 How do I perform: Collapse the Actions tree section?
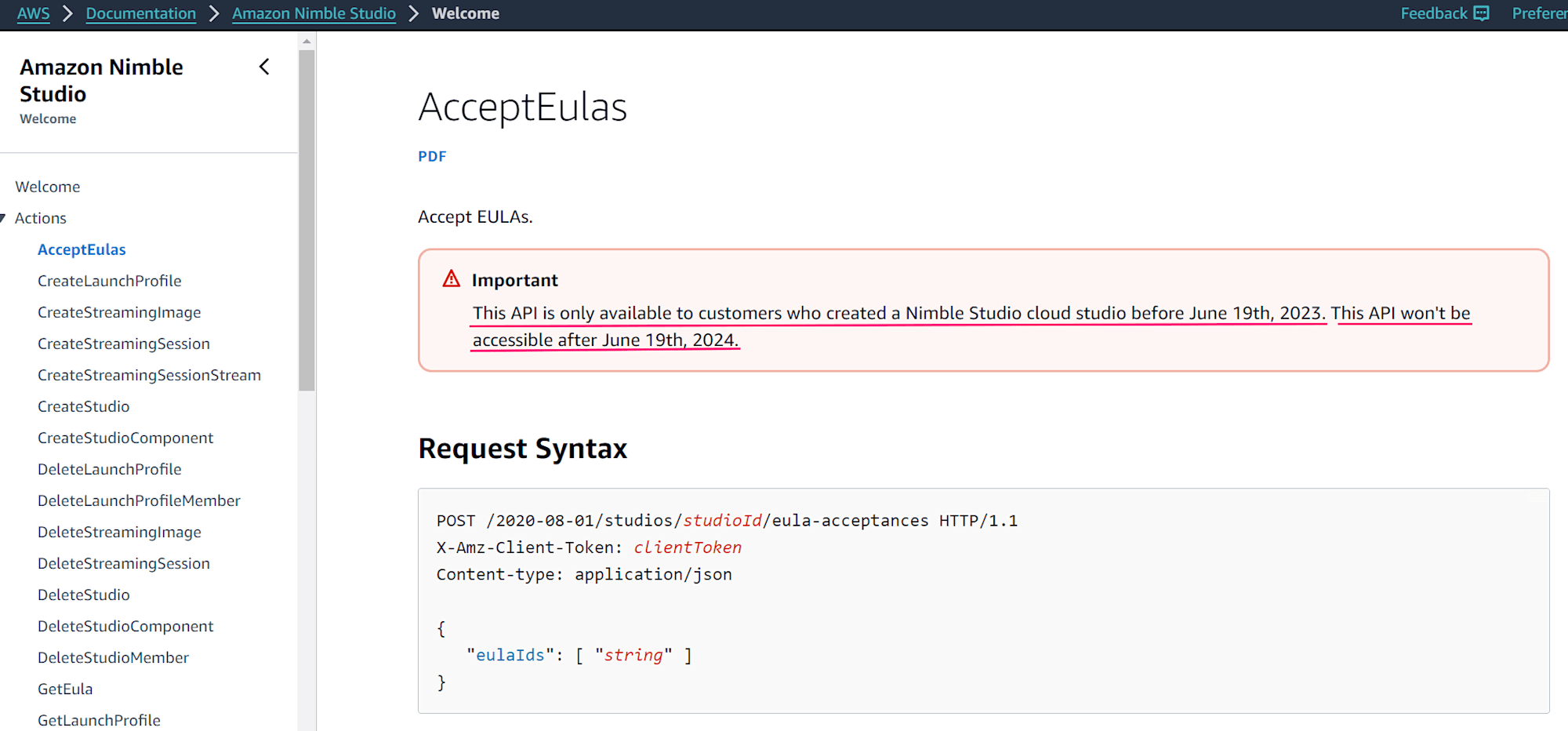click(x=3, y=218)
